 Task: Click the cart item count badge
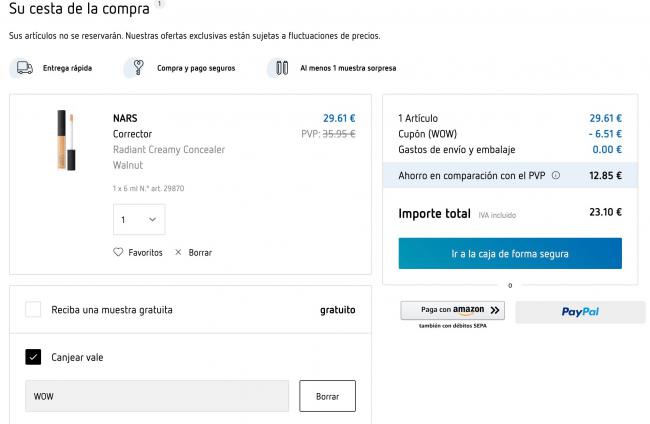[160, 4]
